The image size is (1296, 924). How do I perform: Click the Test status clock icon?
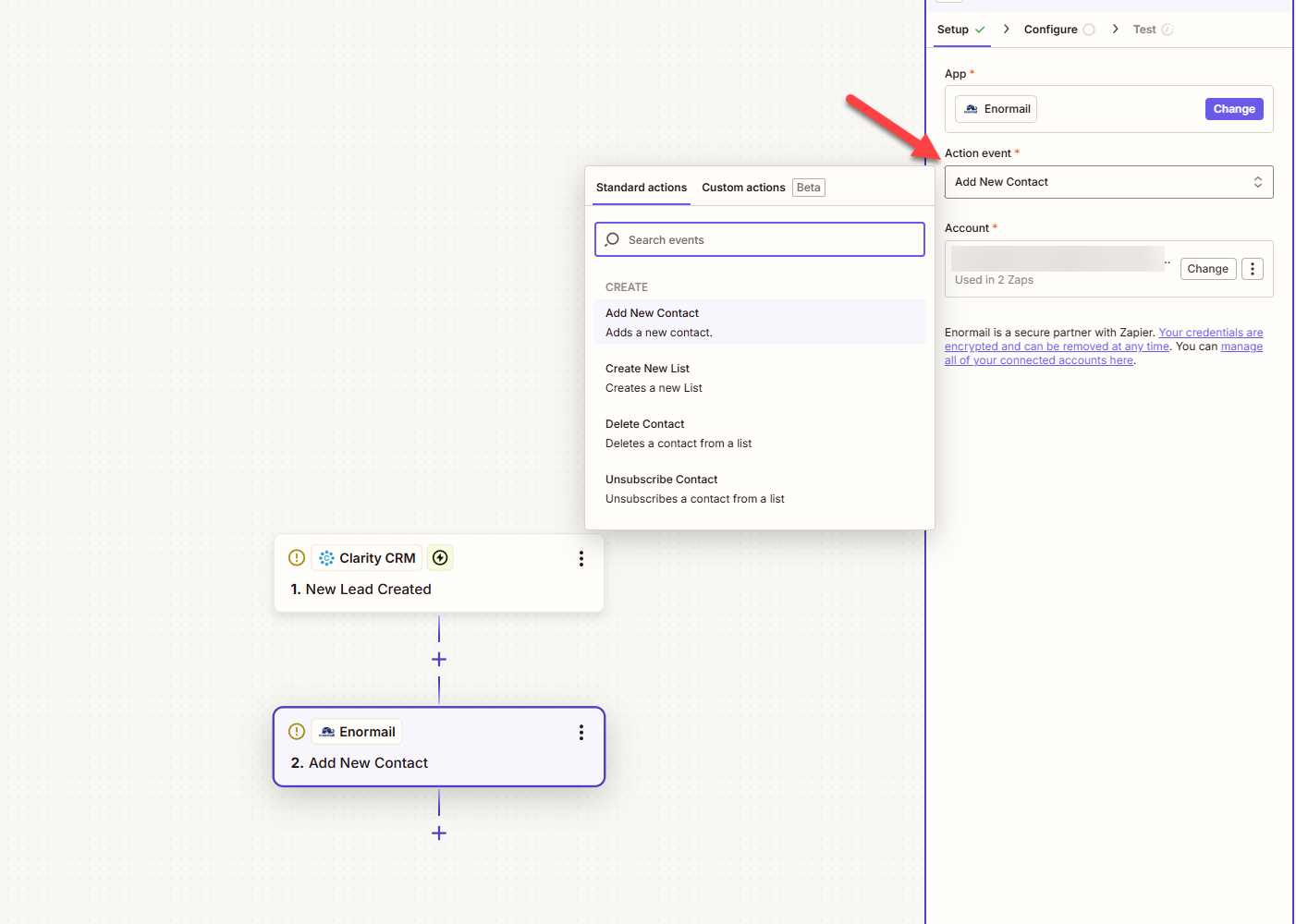1168,30
